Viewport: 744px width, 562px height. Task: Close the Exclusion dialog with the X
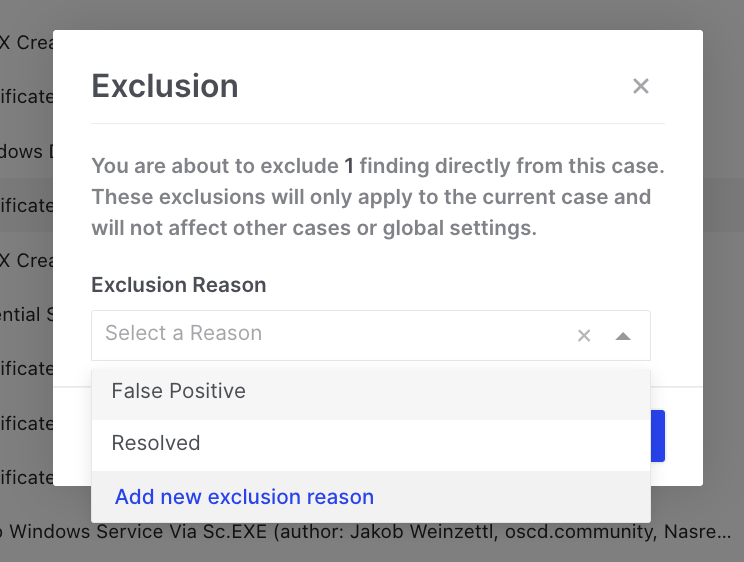pyautogui.click(x=641, y=86)
